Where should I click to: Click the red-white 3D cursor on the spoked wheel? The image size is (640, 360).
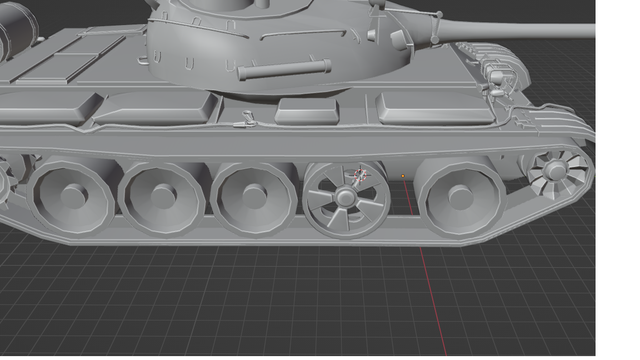pyautogui.click(x=360, y=176)
